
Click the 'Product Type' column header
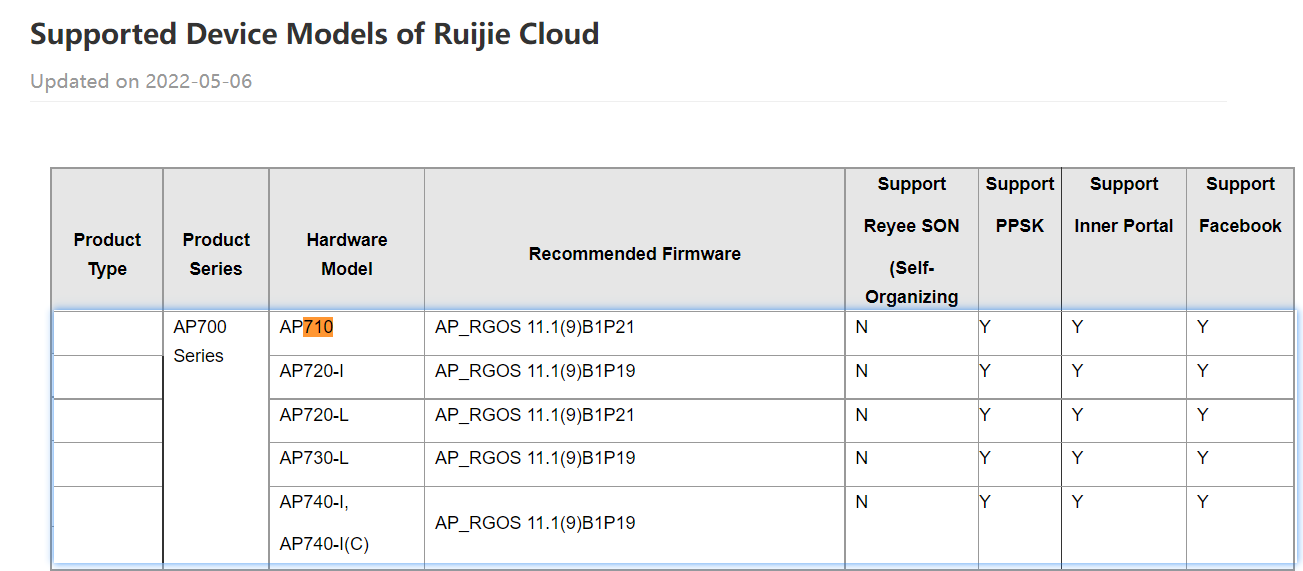[107, 254]
